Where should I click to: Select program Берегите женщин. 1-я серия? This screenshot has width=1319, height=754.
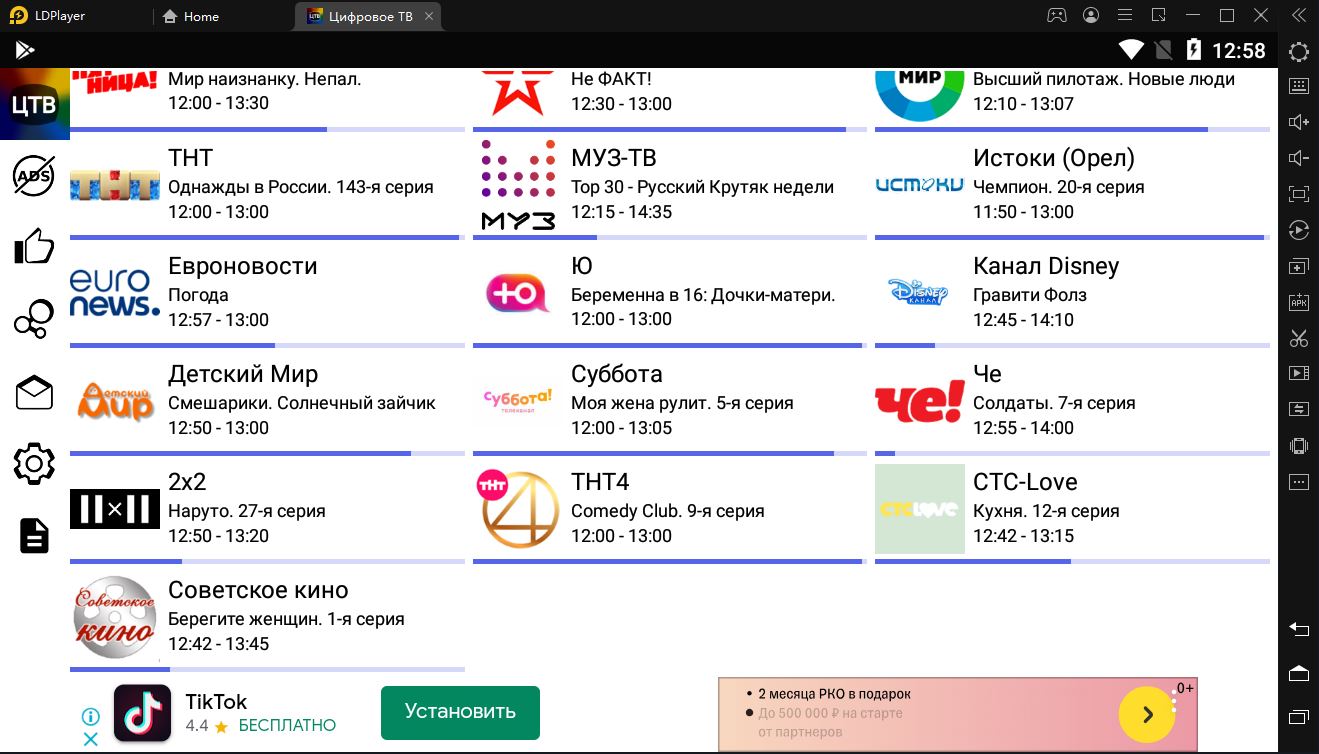coord(286,619)
